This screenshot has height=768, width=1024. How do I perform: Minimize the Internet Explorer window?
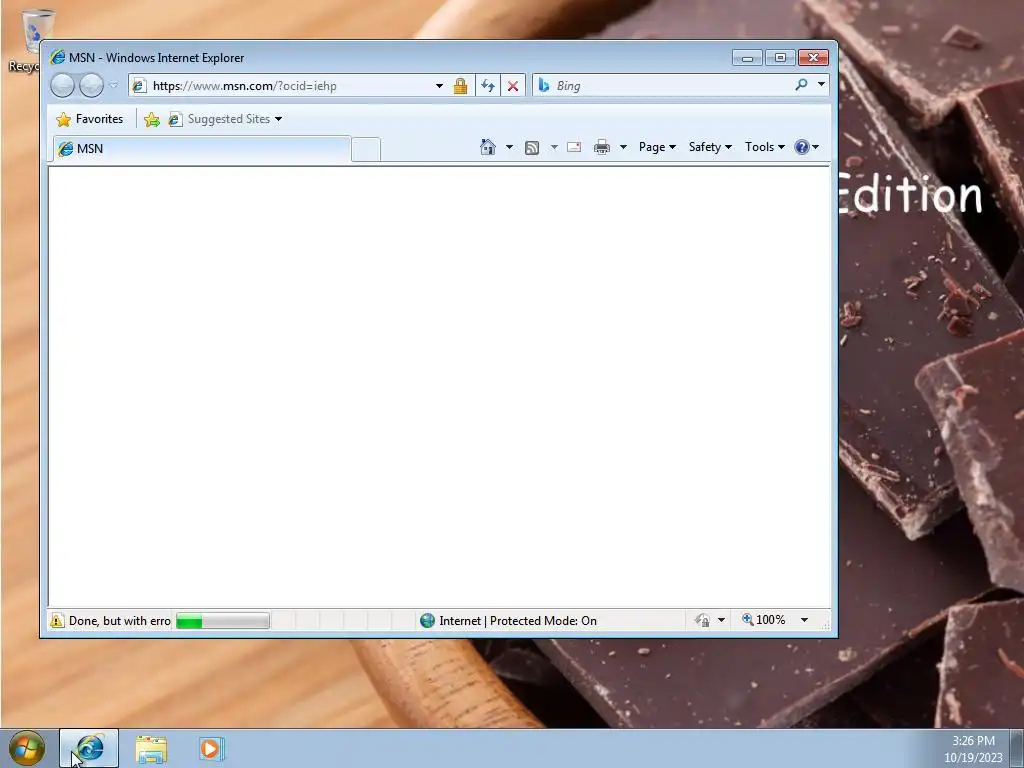coord(747,58)
